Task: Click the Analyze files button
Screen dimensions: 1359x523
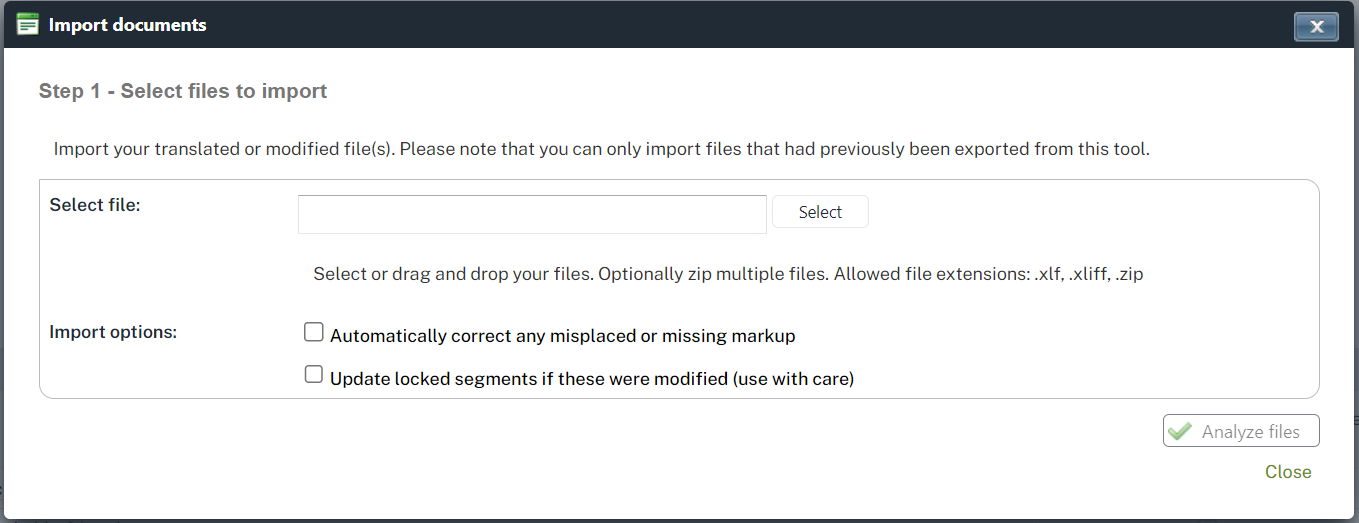Action: (x=1241, y=431)
